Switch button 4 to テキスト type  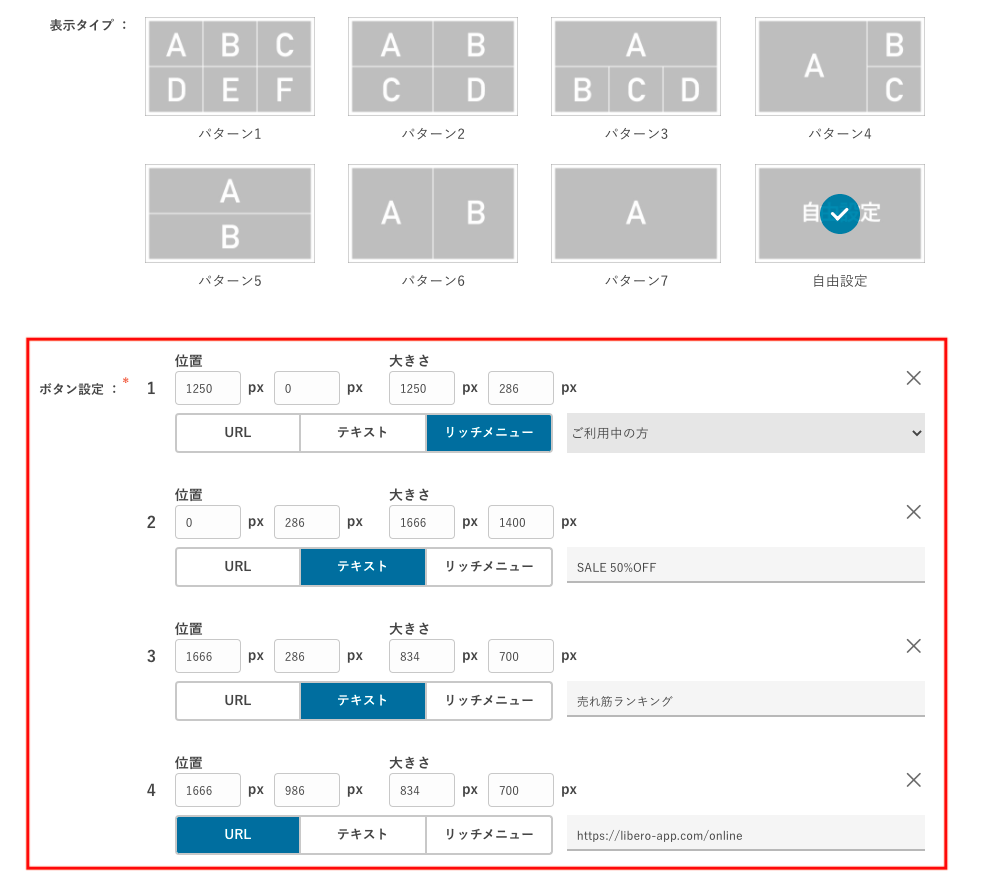tap(363, 835)
